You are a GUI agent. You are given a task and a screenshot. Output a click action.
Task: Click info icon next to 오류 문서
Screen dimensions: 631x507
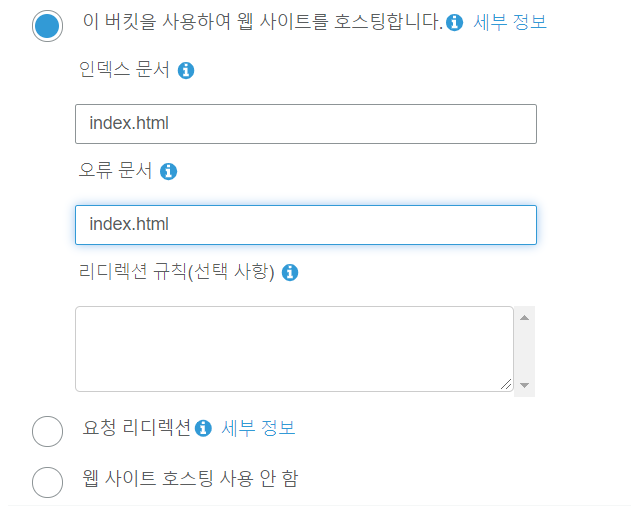168,171
